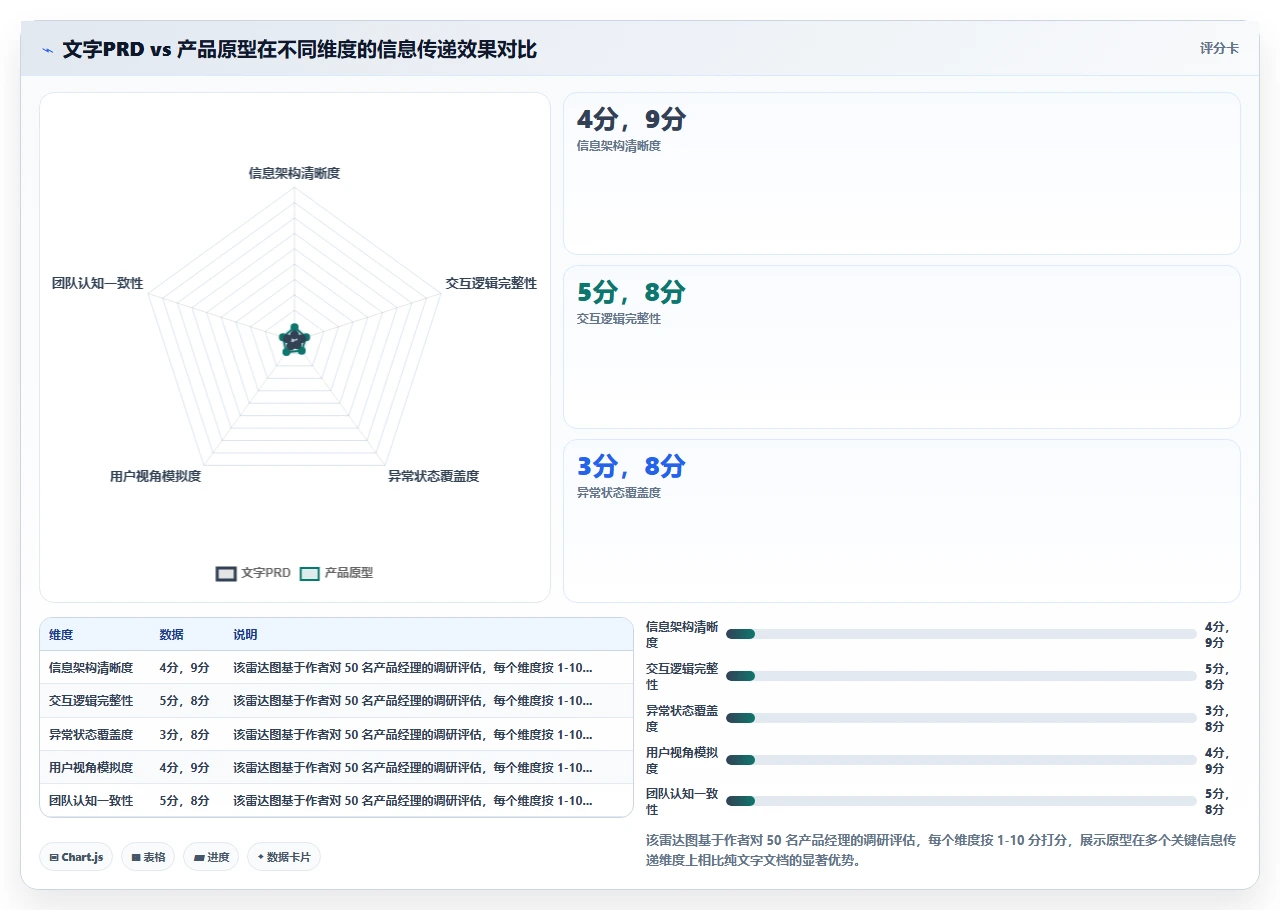The height and width of the screenshot is (910, 1280).
Task: Click the blue 3分，8分 score in the third card
Action: (631, 466)
